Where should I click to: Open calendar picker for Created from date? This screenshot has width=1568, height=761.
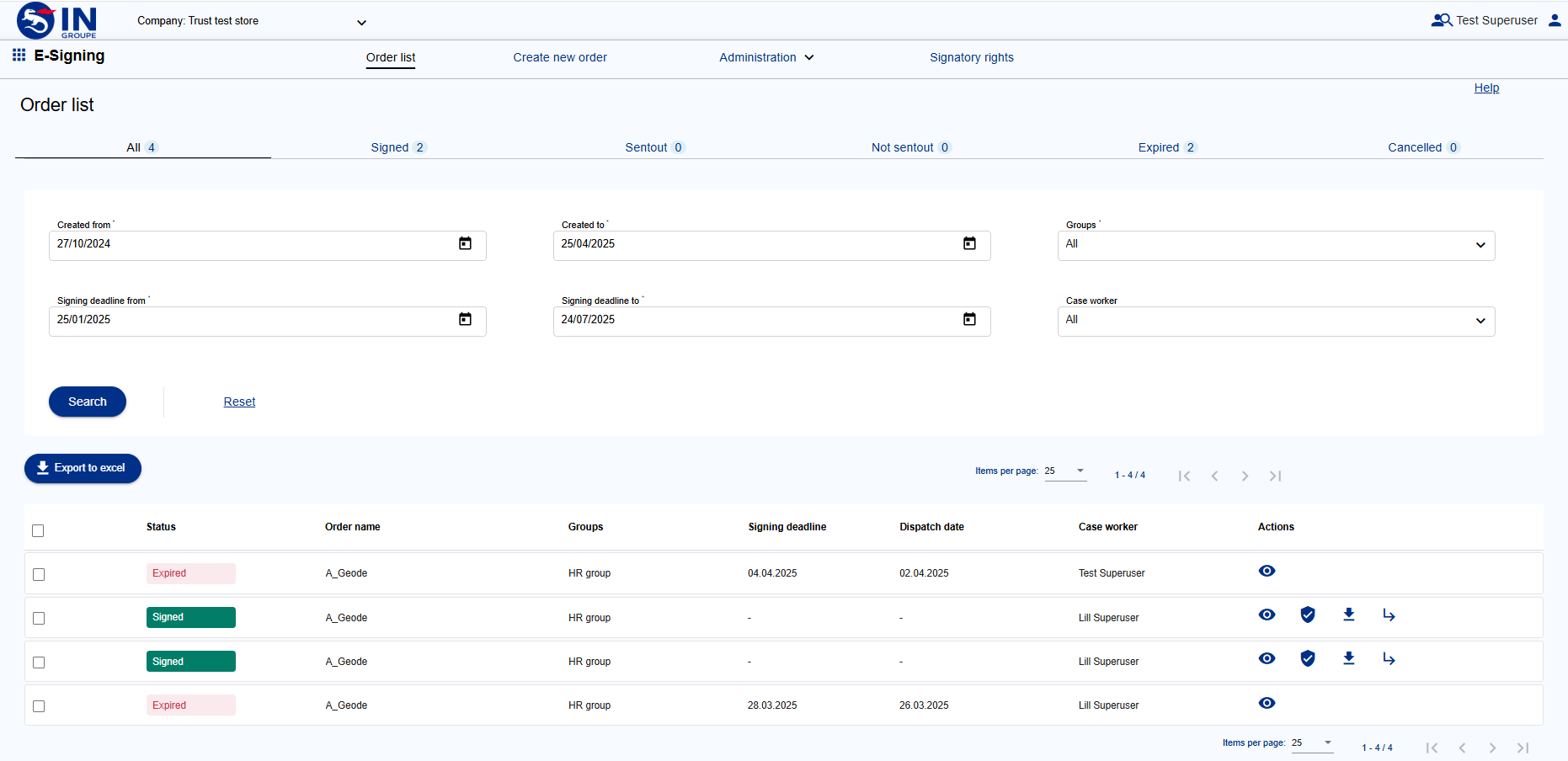pos(465,244)
